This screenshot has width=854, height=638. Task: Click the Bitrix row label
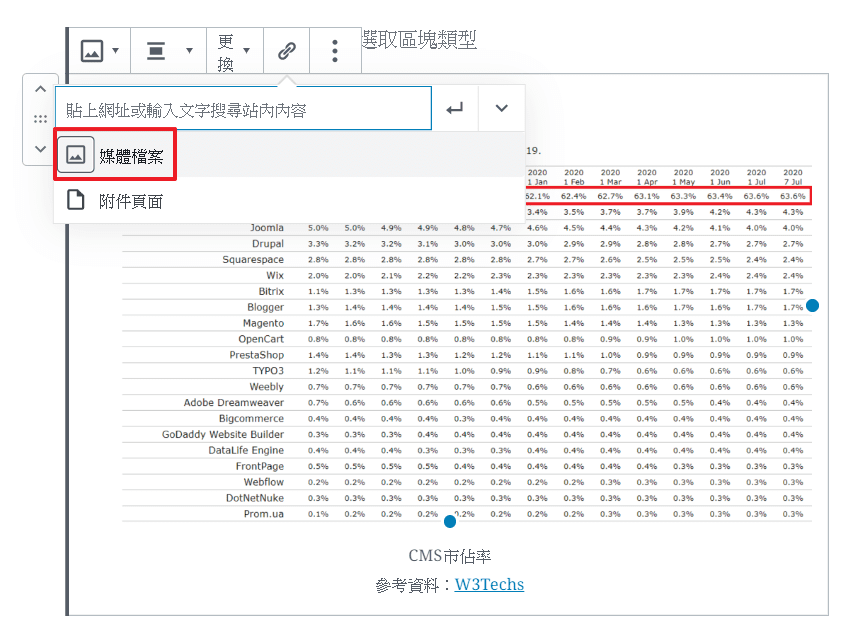[x=271, y=291]
